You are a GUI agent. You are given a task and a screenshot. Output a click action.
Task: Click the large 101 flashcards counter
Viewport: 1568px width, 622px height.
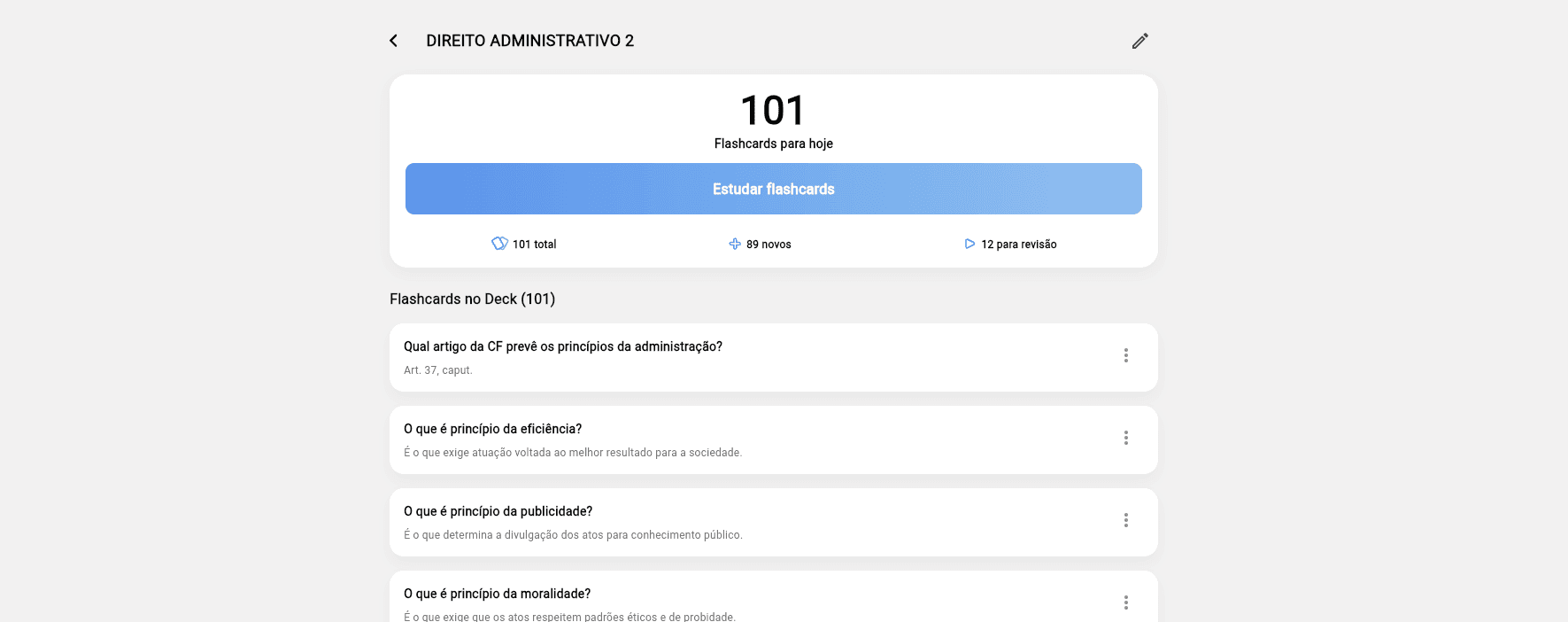[x=773, y=111]
